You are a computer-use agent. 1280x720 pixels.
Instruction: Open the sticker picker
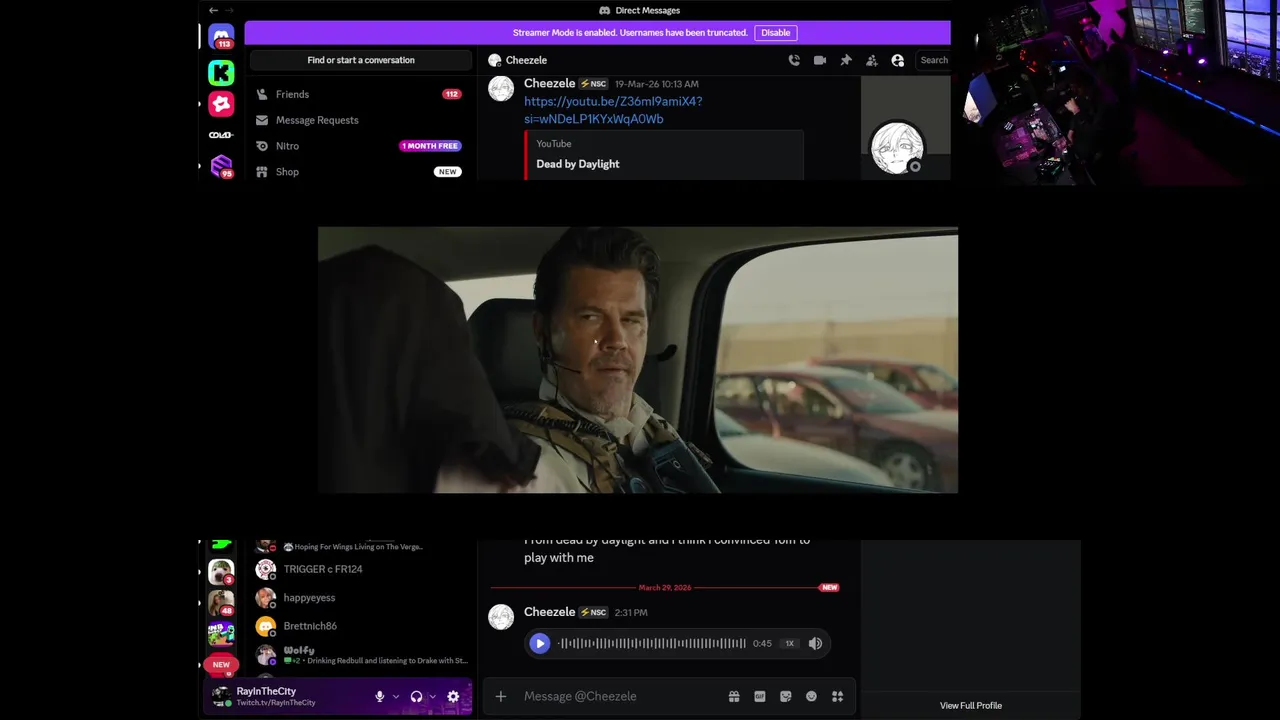click(786, 696)
